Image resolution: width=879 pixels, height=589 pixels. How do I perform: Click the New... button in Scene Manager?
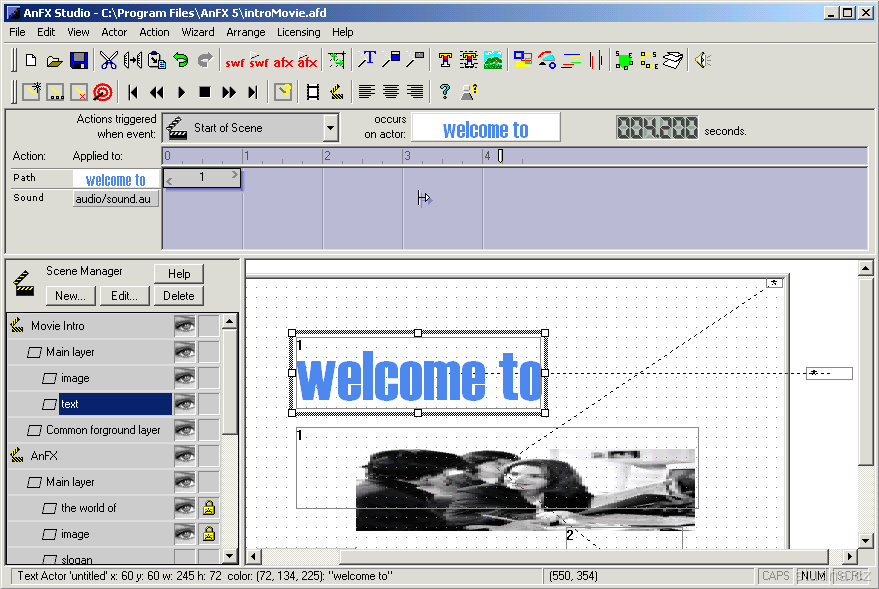click(70, 296)
